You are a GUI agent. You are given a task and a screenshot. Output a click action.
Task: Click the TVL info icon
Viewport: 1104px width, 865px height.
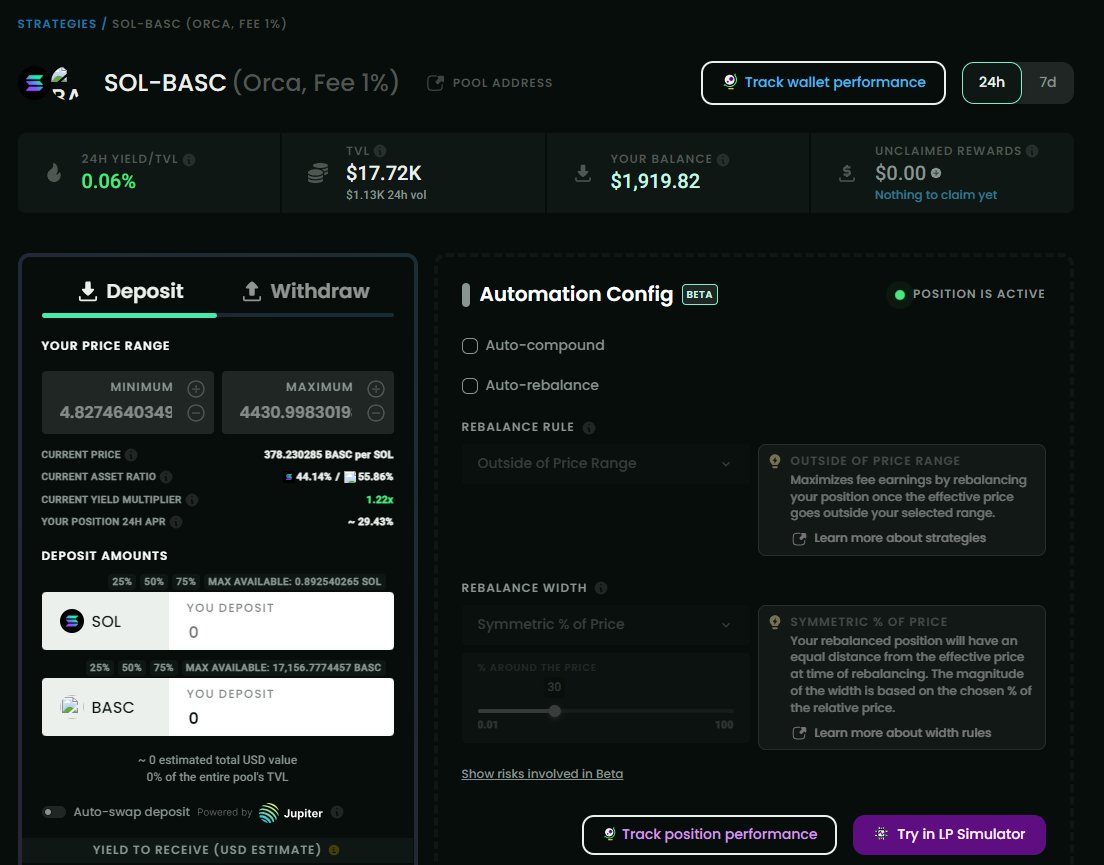click(x=380, y=151)
